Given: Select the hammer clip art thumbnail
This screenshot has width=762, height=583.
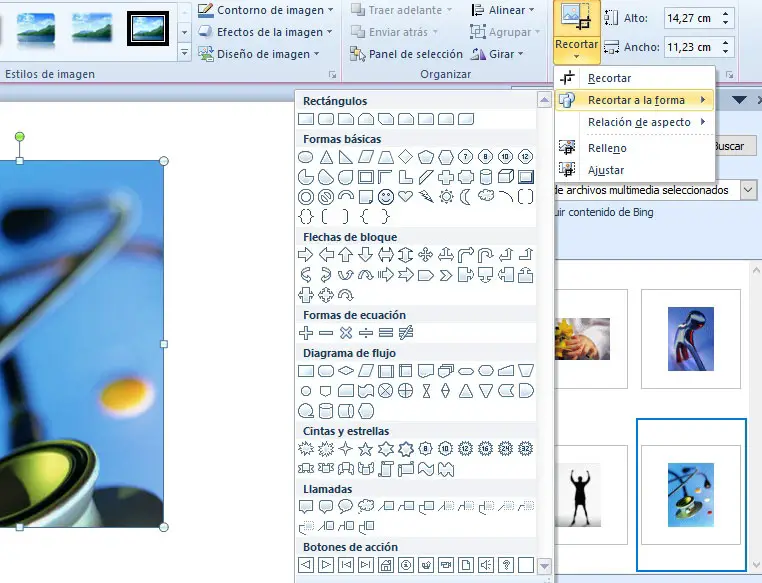Looking at the screenshot, I should click(x=691, y=339).
